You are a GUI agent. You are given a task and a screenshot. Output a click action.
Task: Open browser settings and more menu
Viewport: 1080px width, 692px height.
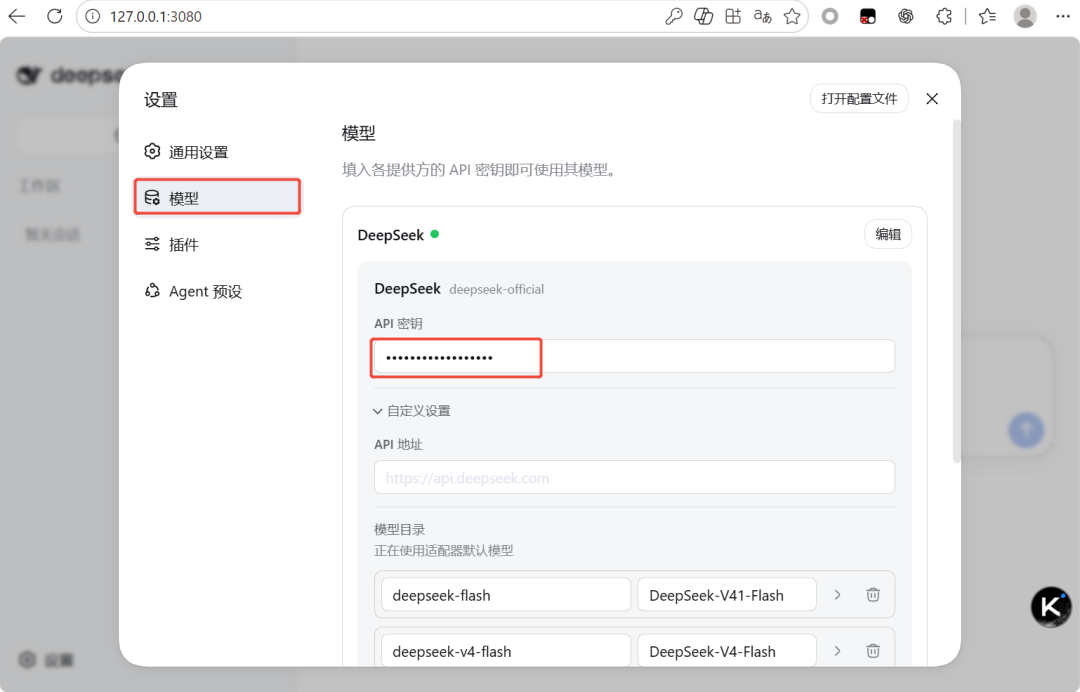pyautogui.click(x=1063, y=17)
